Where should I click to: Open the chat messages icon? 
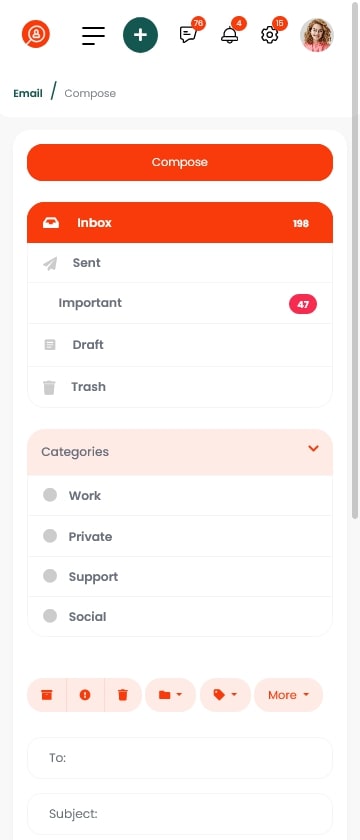[188, 35]
